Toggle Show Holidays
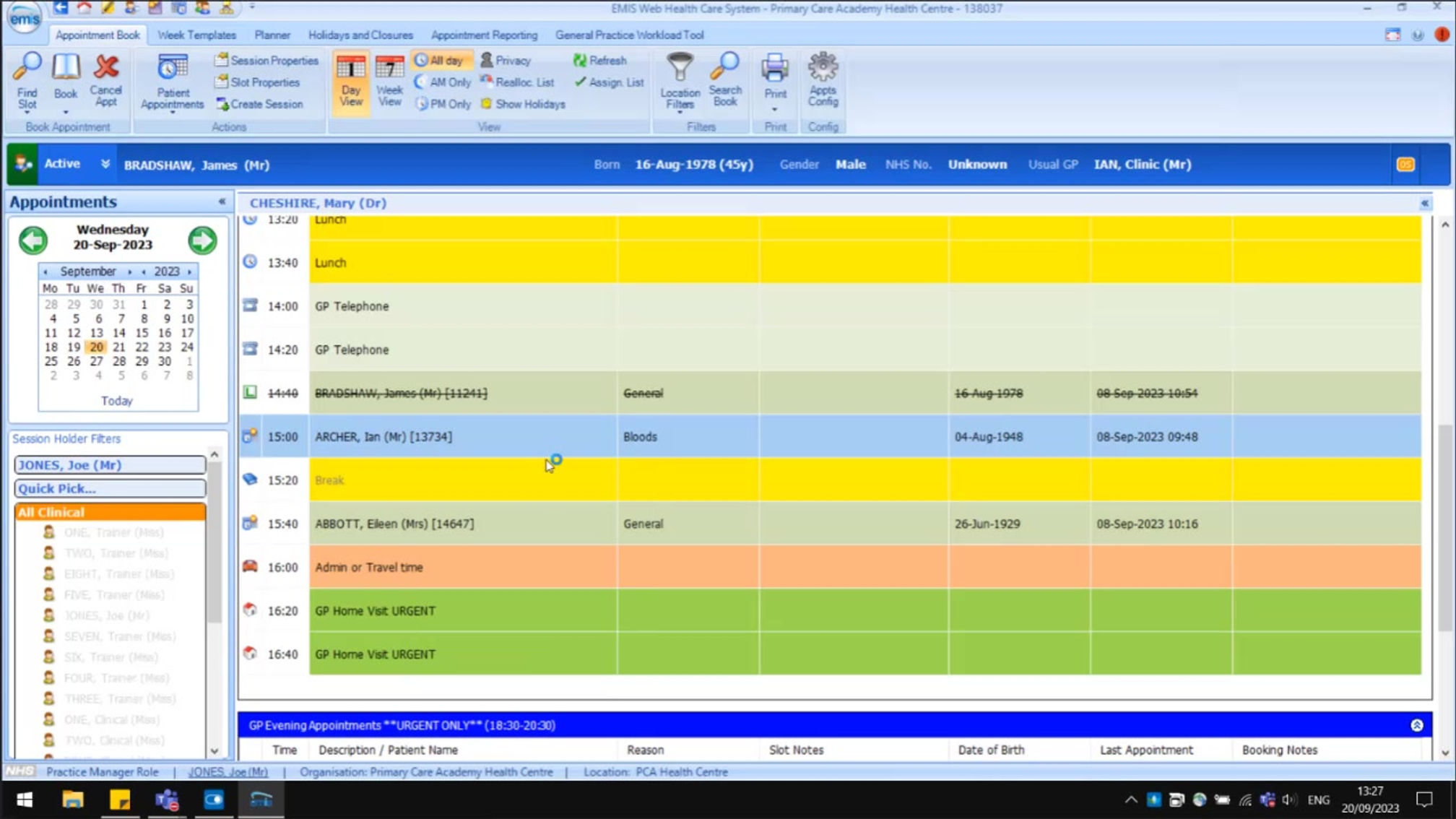This screenshot has width=1456, height=819. pyautogui.click(x=523, y=104)
